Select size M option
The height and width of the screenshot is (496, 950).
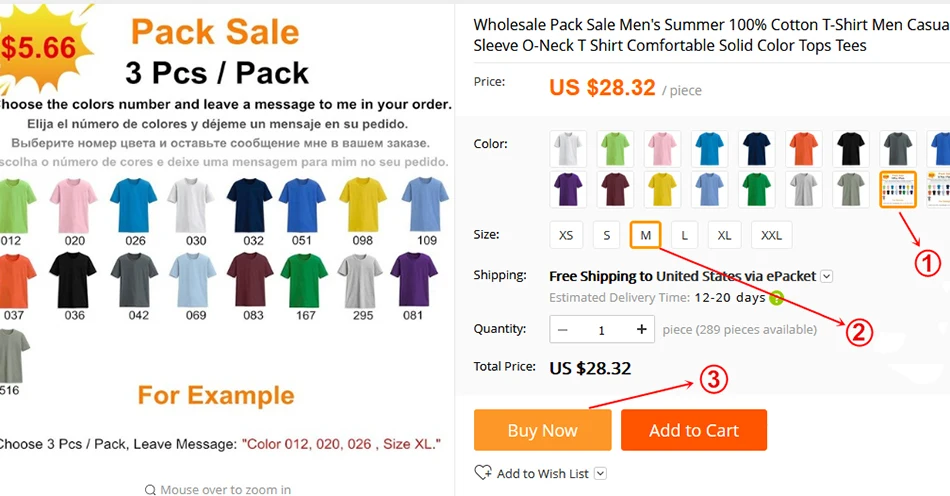point(645,235)
